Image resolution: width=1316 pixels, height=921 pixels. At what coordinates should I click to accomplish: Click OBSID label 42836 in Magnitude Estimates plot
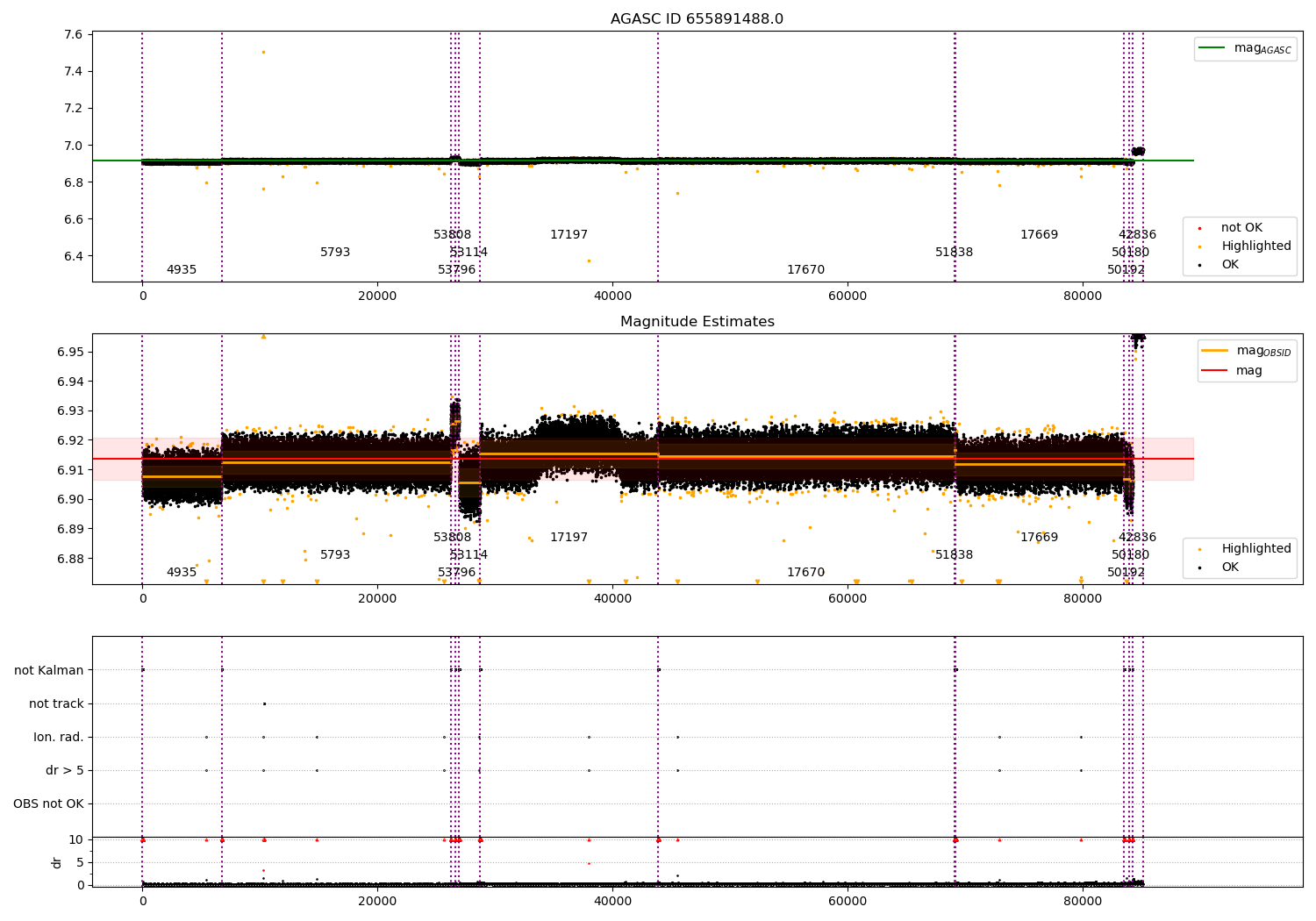point(1138,538)
